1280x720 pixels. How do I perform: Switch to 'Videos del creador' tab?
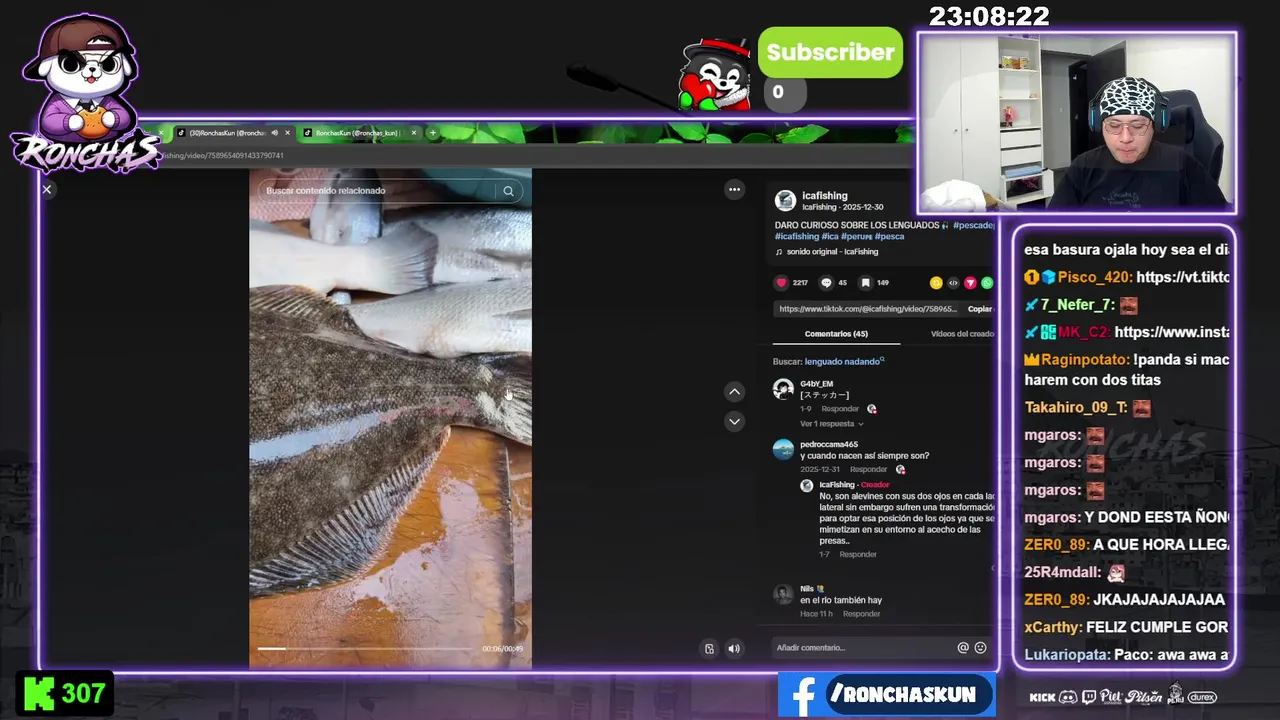point(962,334)
